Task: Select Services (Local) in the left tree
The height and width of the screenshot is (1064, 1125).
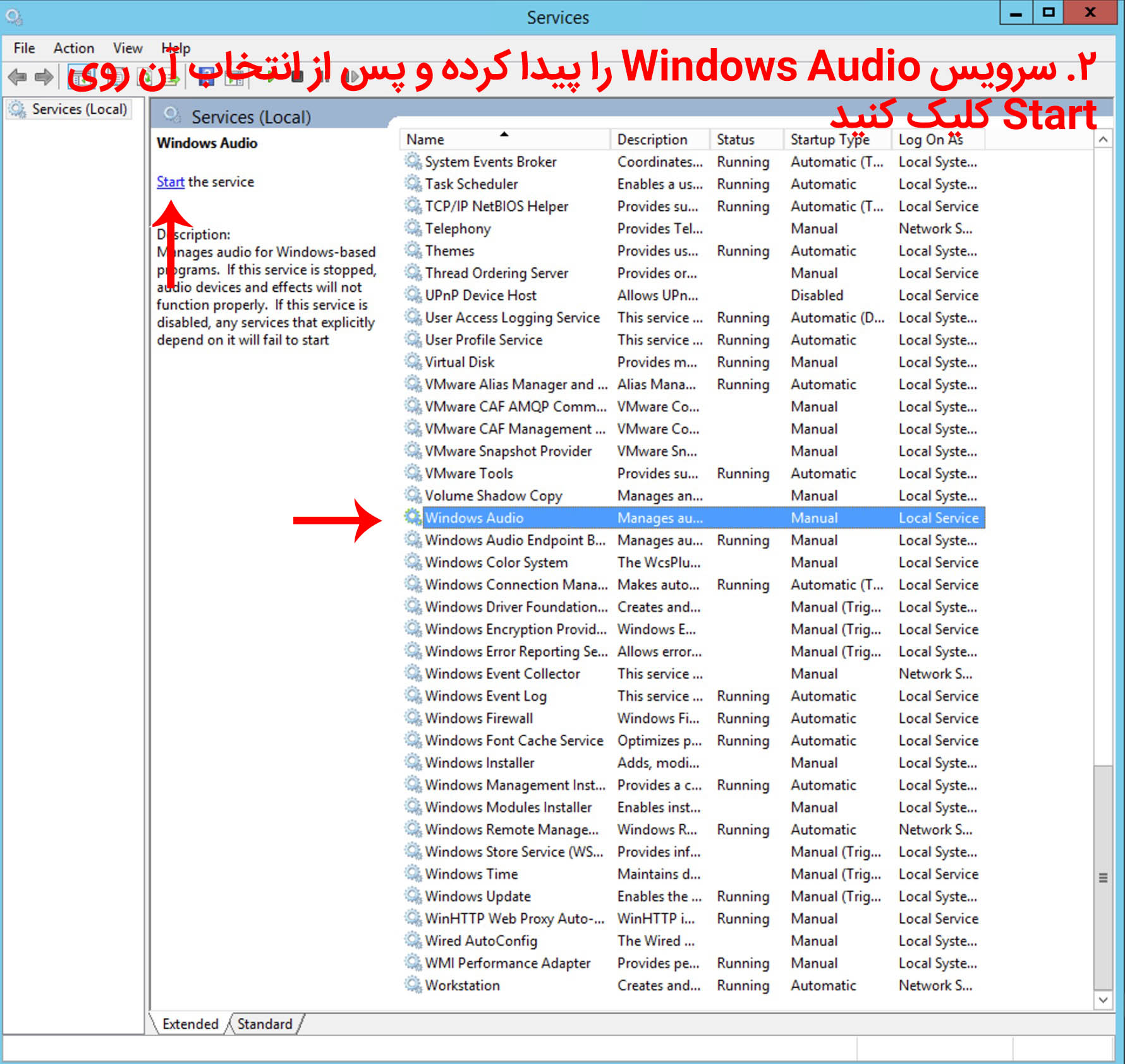Action: (79, 109)
